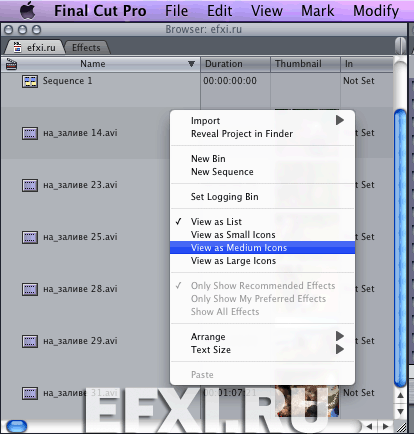The image size is (414, 434).
Task: Click the Not Set value for на_заливе 31.avi
Action: (x=359, y=393)
